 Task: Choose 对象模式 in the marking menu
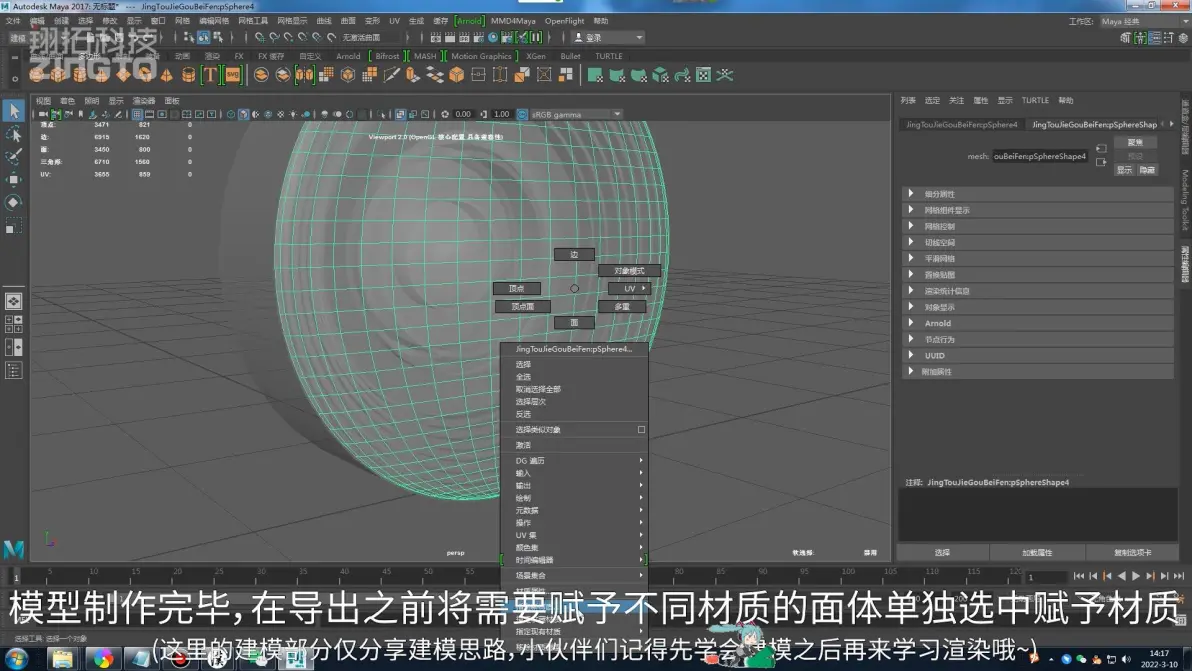(x=629, y=271)
